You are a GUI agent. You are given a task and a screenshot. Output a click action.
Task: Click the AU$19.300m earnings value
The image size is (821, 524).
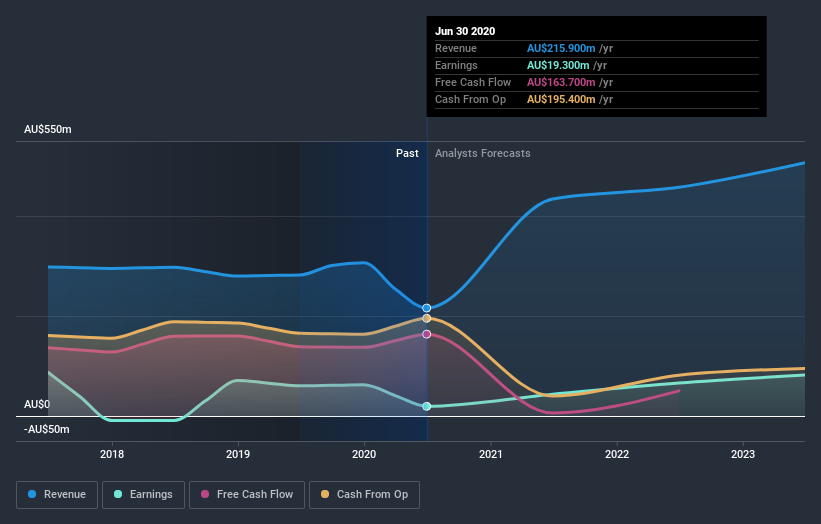pyautogui.click(x=558, y=65)
